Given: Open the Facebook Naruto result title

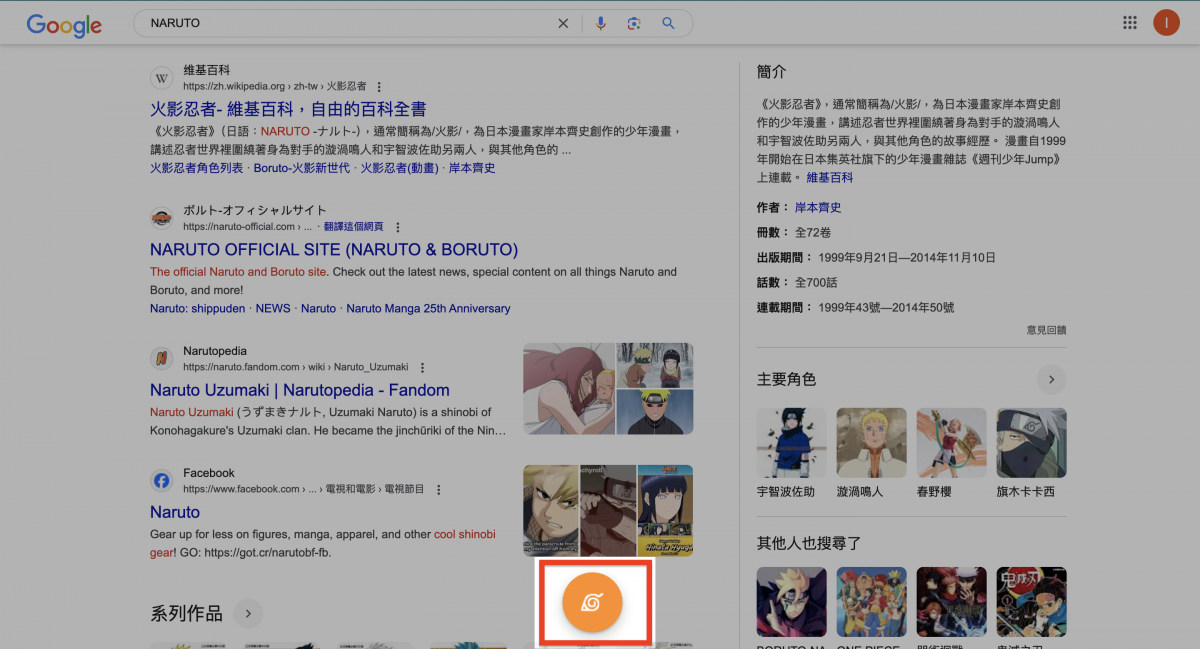Looking at the screenshot, I should click(x=175, y=512).
